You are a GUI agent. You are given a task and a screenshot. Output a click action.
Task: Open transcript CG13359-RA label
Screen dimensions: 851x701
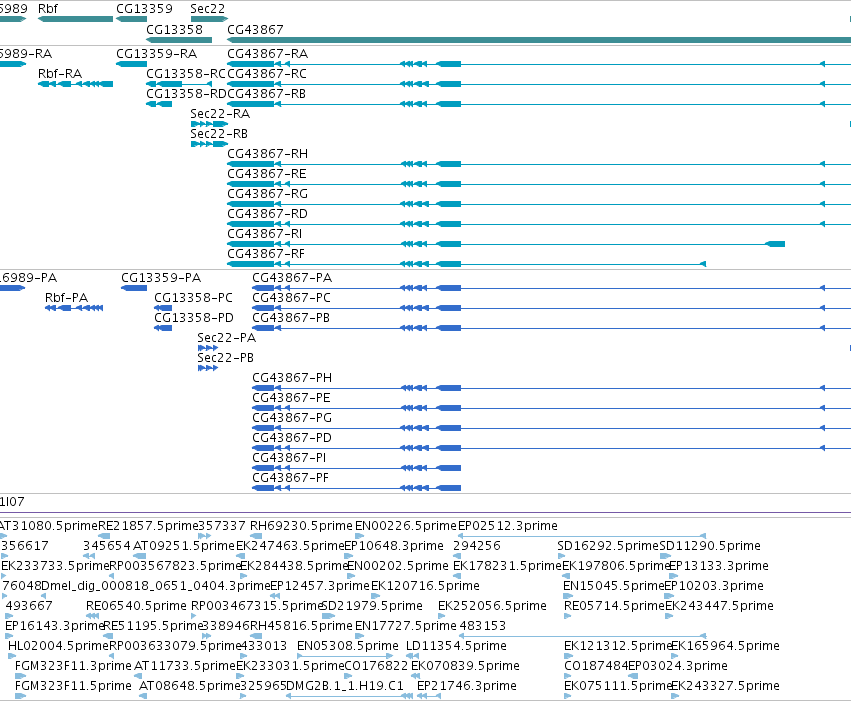(156, 54)
